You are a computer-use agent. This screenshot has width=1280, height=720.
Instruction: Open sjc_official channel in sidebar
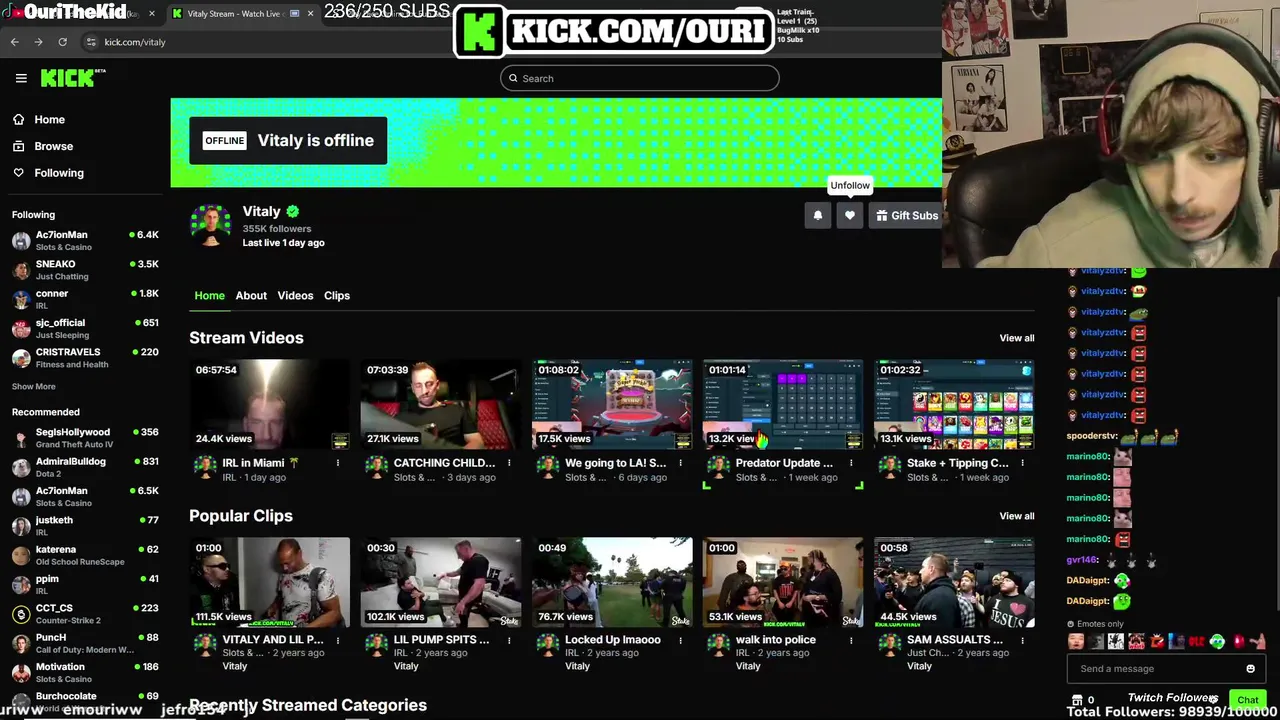click(85, 329)
